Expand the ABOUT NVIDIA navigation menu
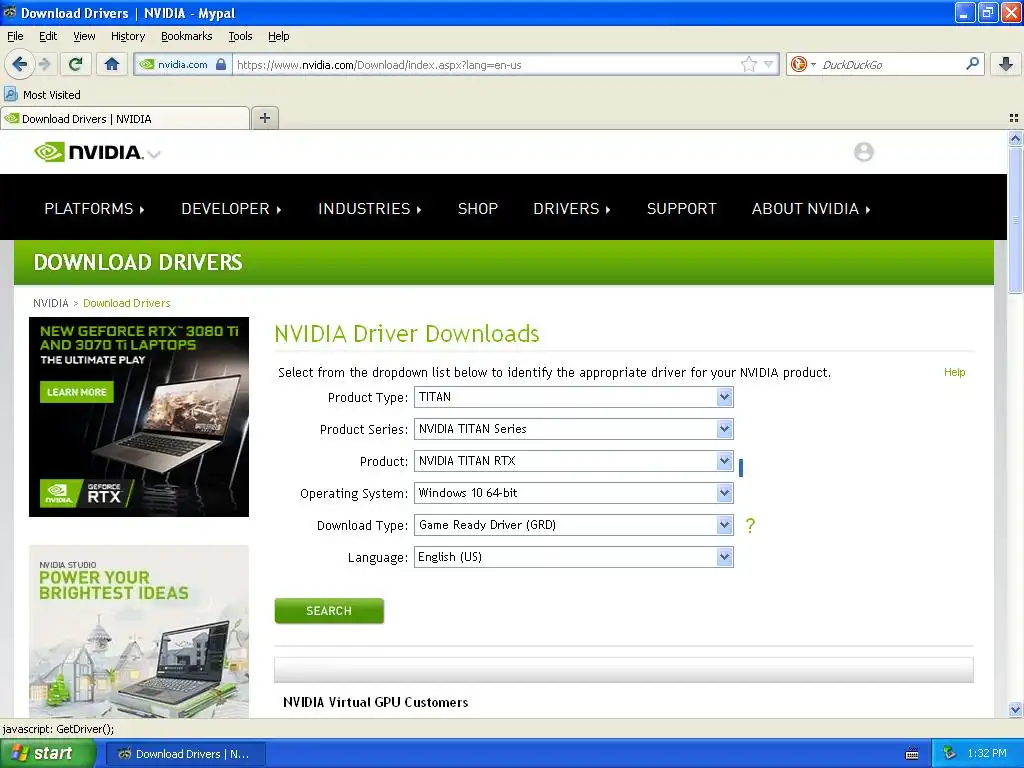Image resolution: width=1024 pixels, height=768 pixels. (x=811, y=208)
